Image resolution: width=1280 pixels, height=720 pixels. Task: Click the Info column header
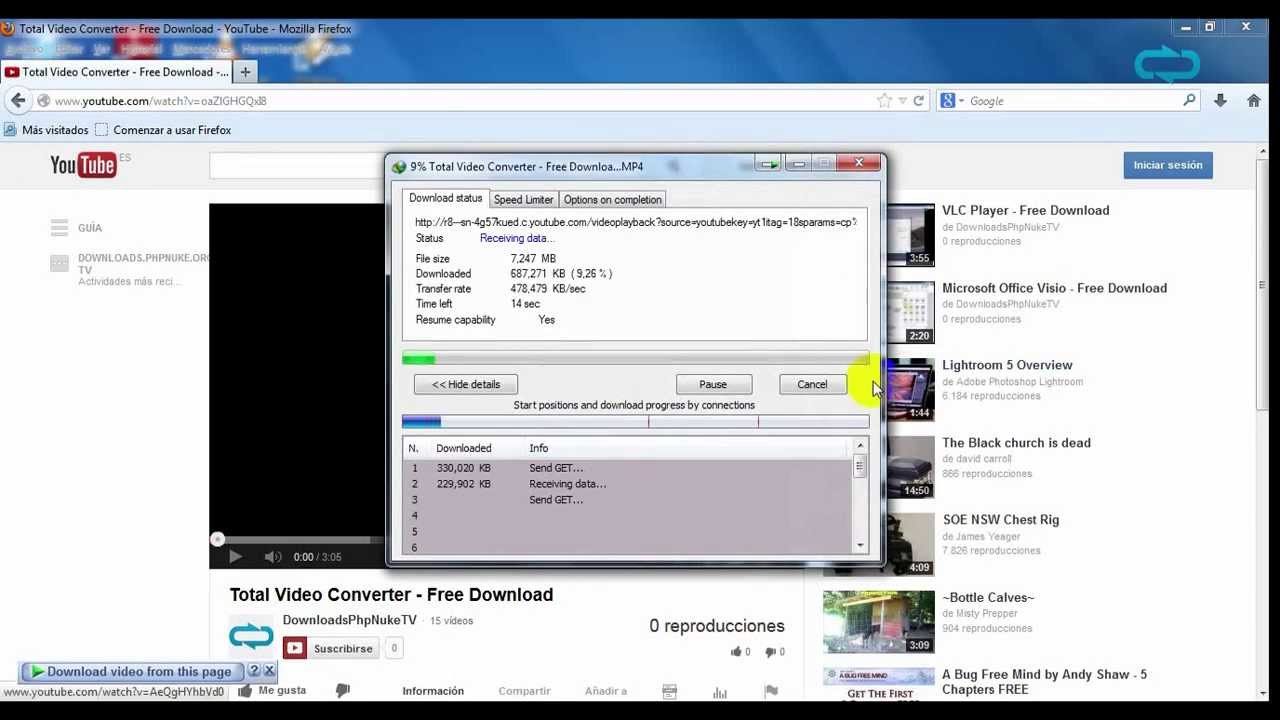(538, 448)
